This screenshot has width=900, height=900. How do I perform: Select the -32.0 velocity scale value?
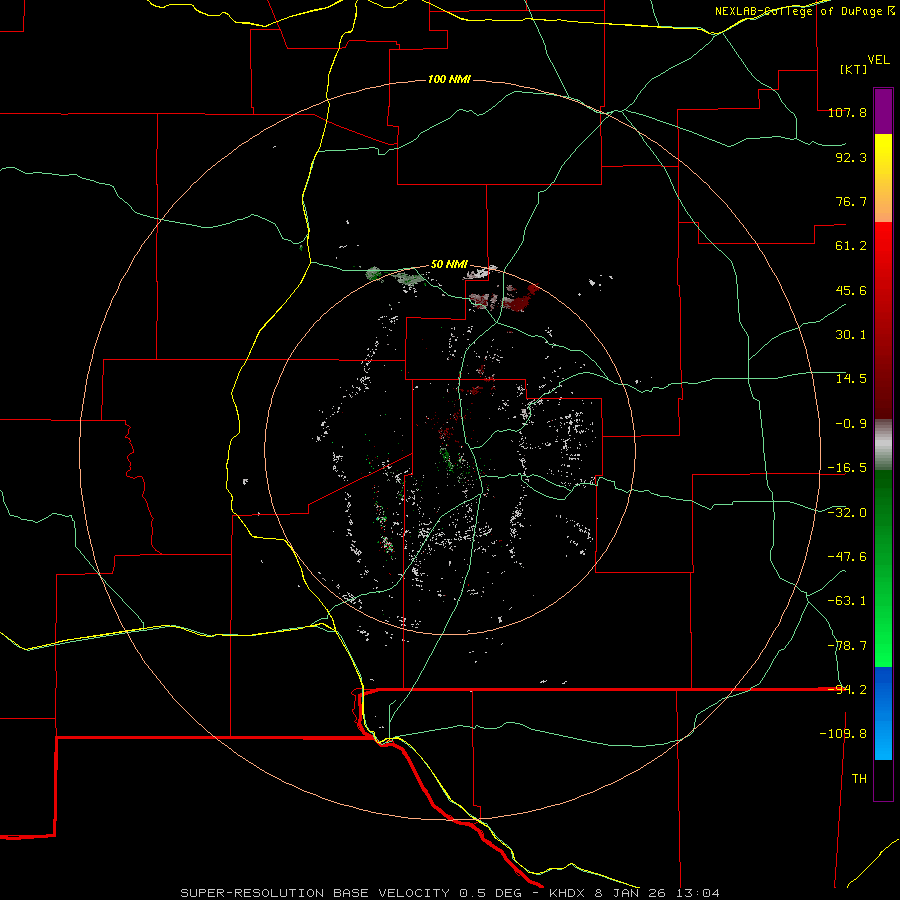[847, 513]
